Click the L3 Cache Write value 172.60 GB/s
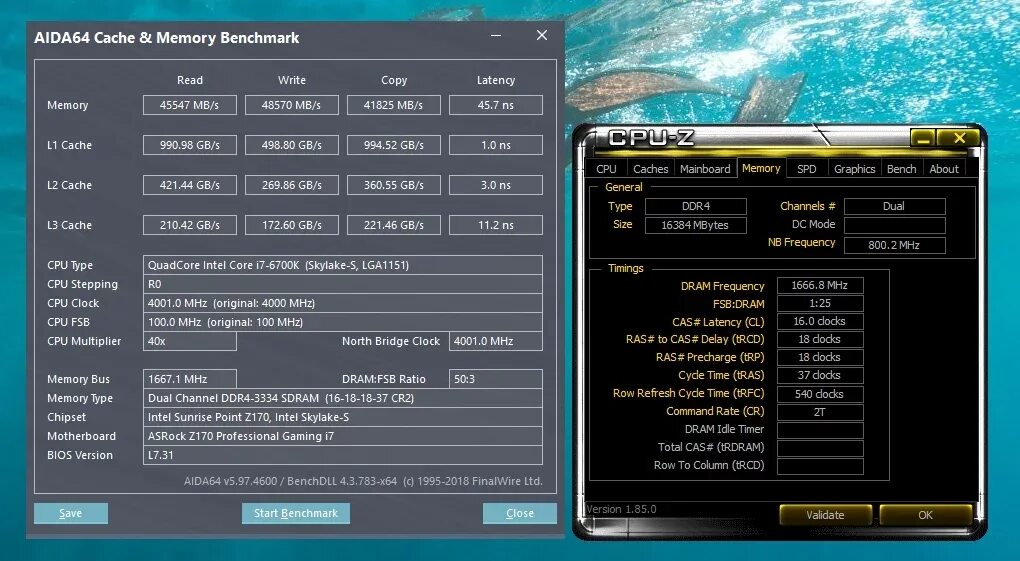The width and height of the screenshot is (1020, 561). pyautogui.click(x=291, y=225)
